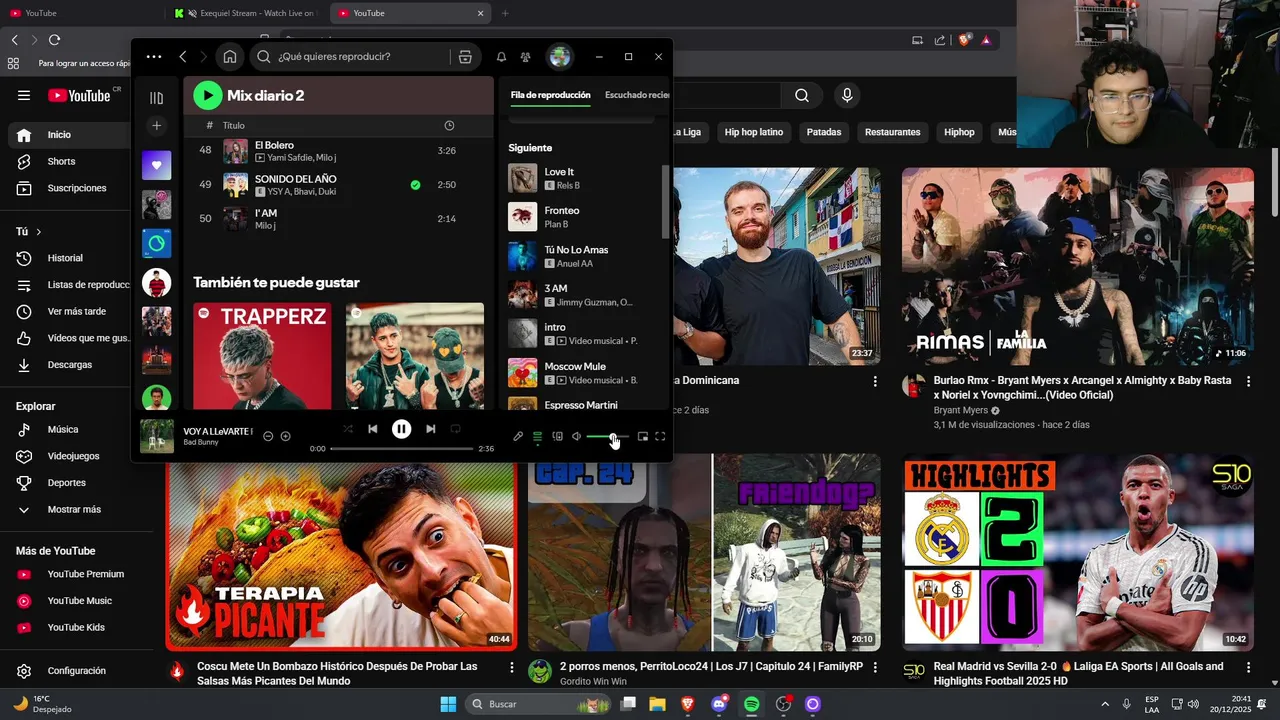Open Browse in Spotify's search bar
Viewport: 1280px width, 720px height.
pyautogui.click(x=465, y=57)
